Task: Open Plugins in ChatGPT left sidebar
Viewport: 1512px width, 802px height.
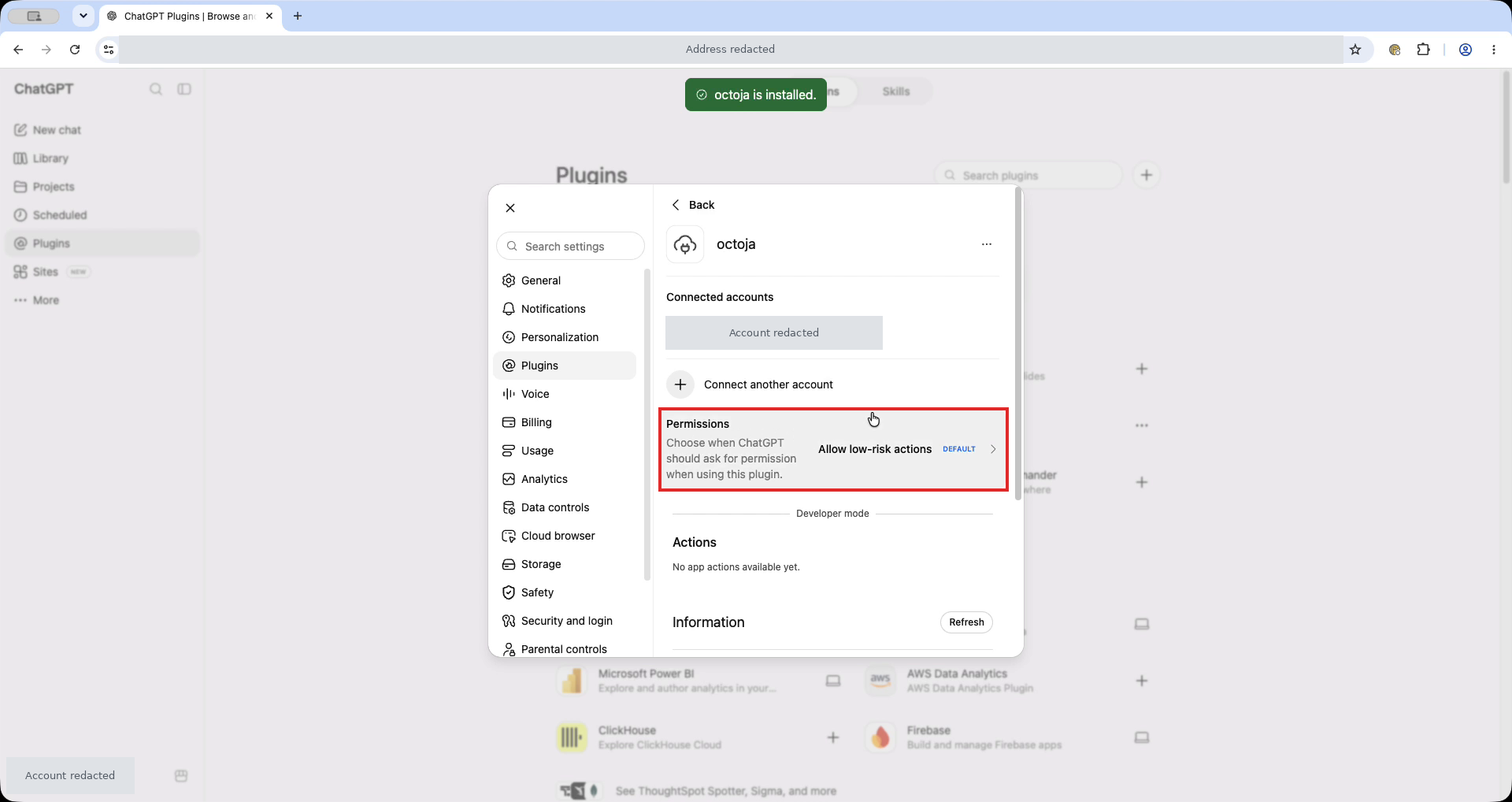Action: (102, 243)
